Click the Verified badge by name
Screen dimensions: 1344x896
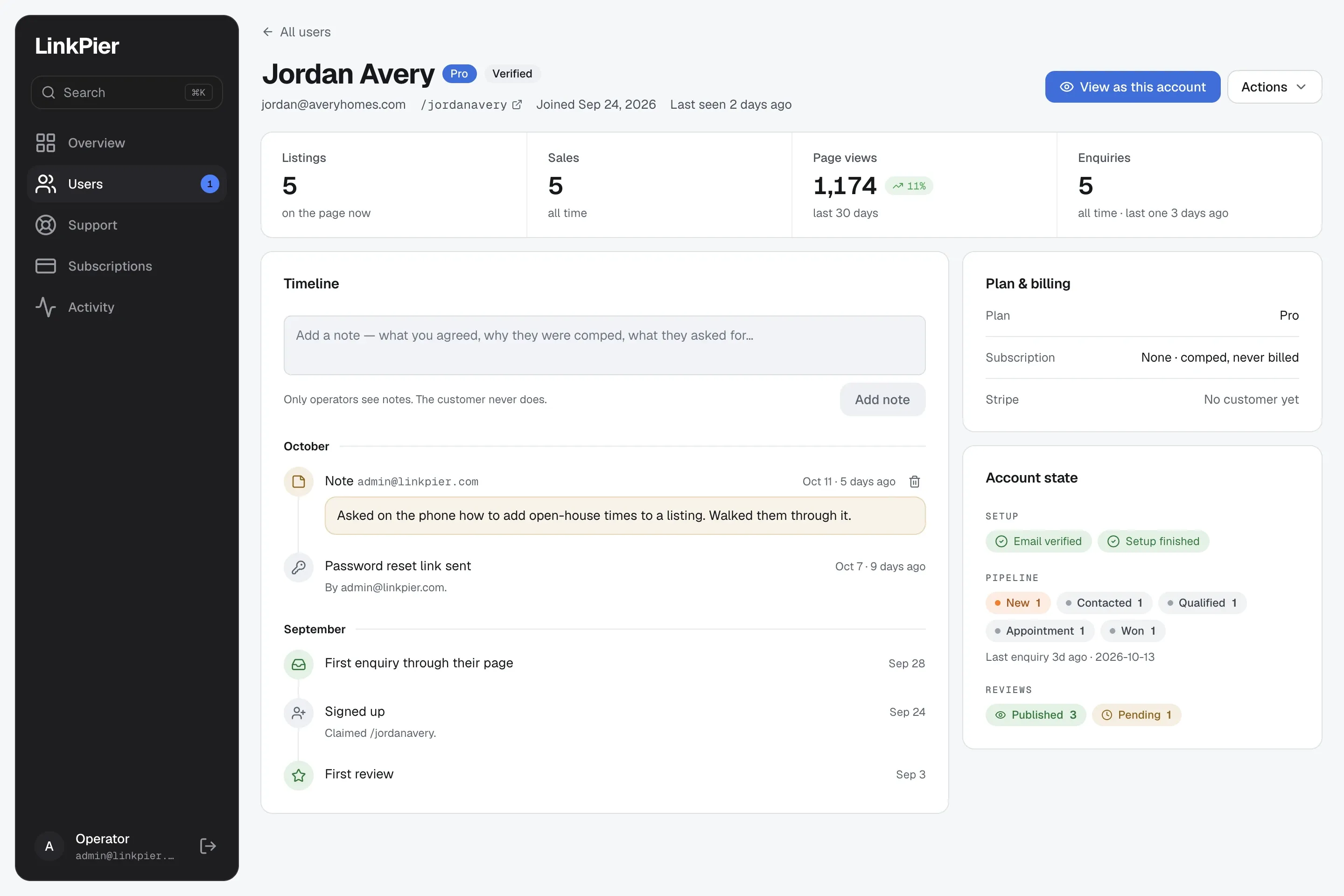point(512,74)
